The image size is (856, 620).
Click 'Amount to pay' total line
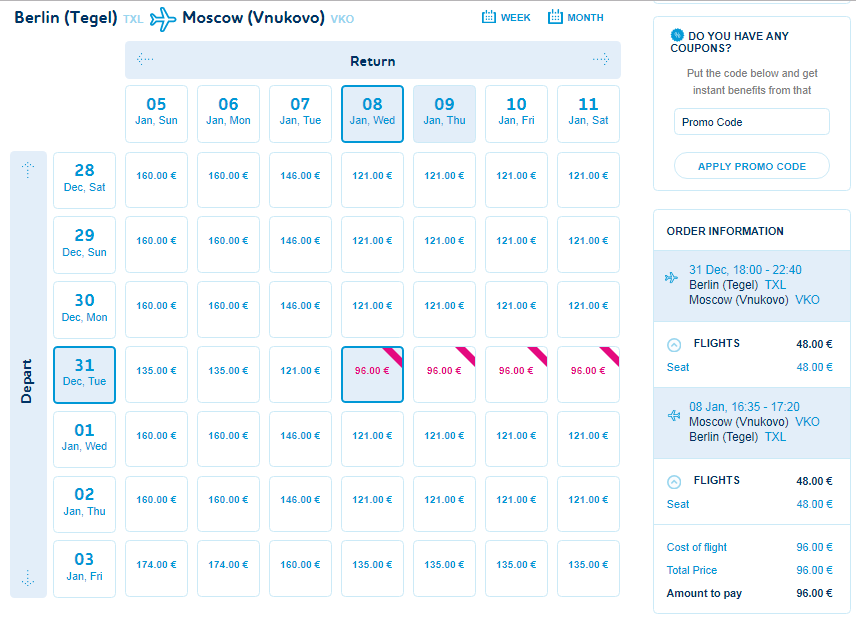(x=750, y=593)
